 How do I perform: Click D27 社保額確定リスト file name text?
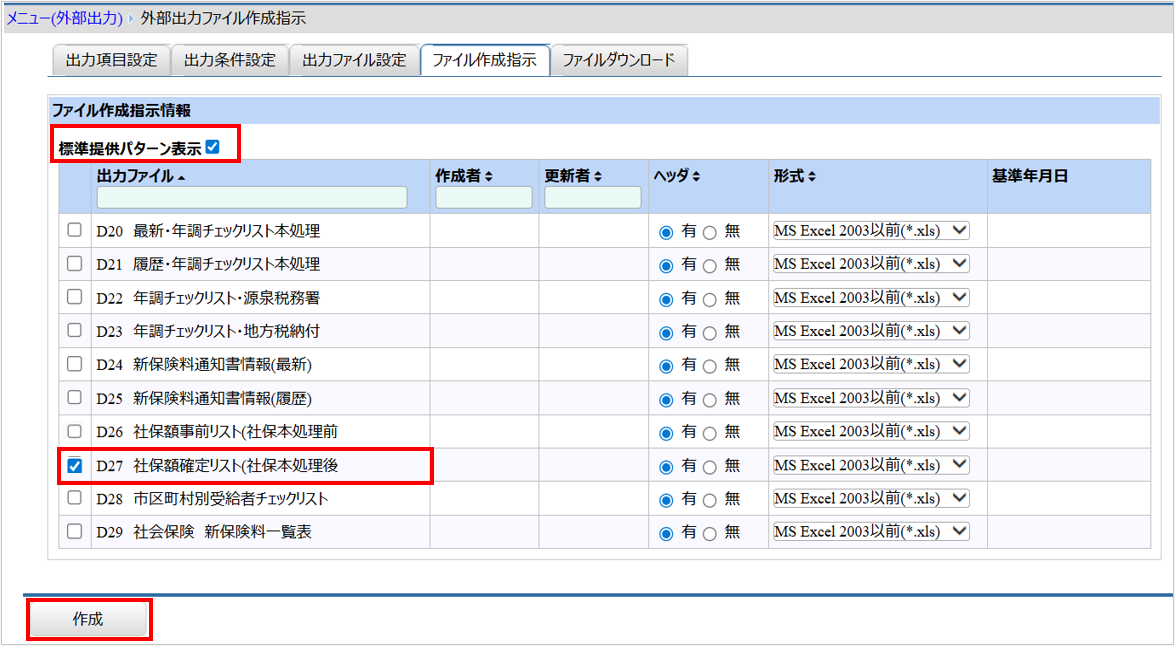pos(217,466)
